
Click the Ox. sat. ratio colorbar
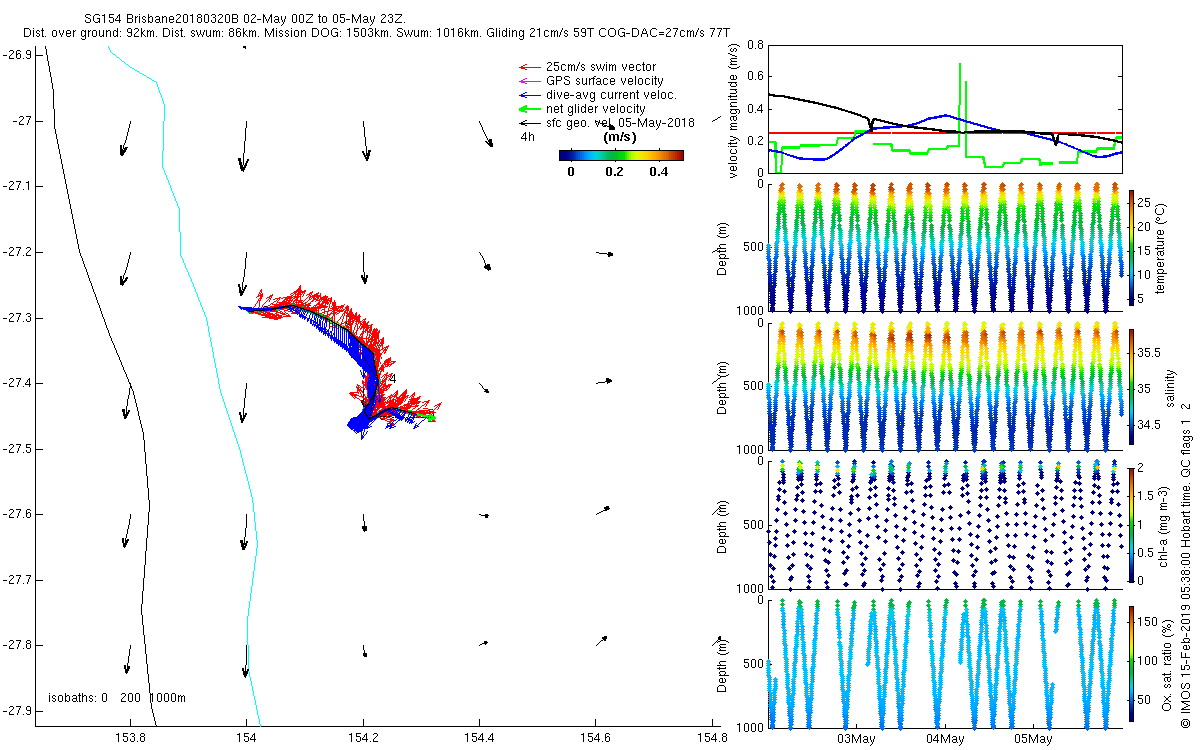click(1132, 665)
